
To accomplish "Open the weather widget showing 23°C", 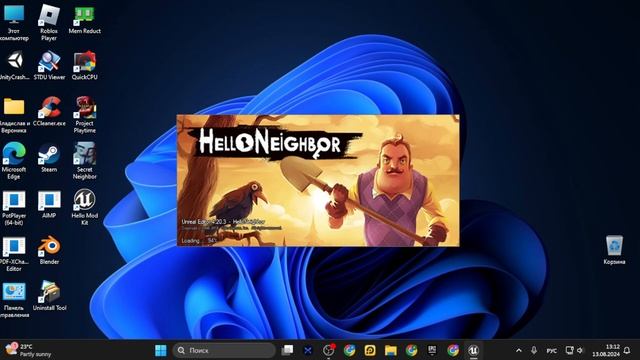I will point(29,350).
